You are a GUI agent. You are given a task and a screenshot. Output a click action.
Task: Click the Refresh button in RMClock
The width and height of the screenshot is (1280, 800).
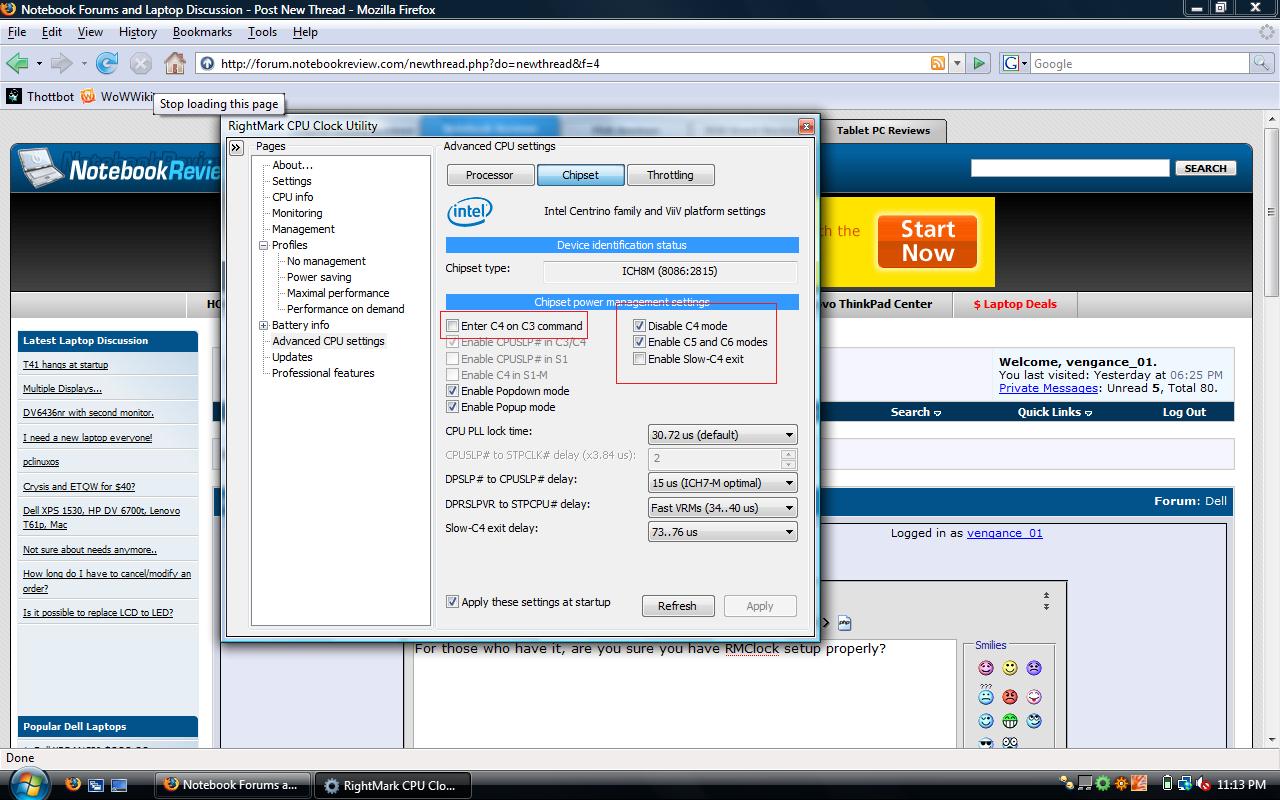pos(677,606)
